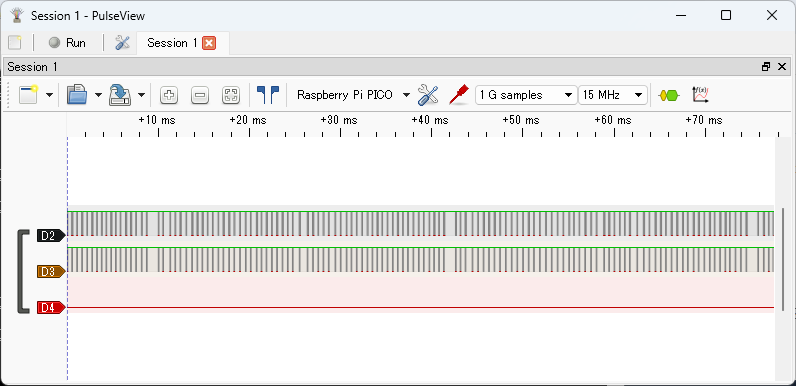
Task: Open the settings wrench icon beside Run
Action: point(122,43)
